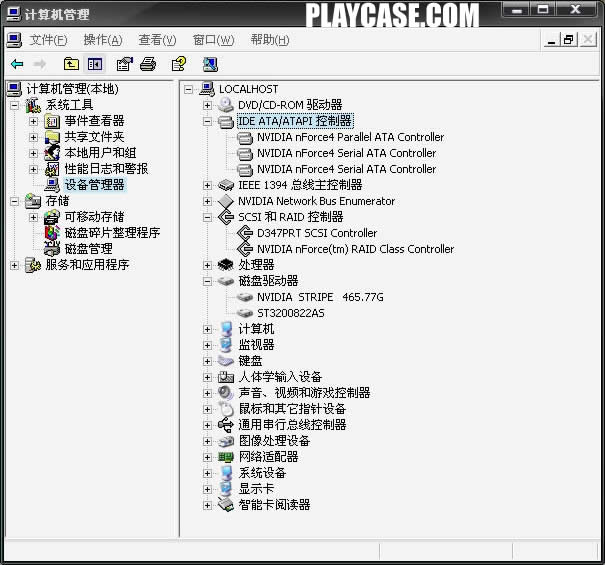Open the 文件(F) menu
This screenshot has width=605, height=565.
(x=49, y=40)
